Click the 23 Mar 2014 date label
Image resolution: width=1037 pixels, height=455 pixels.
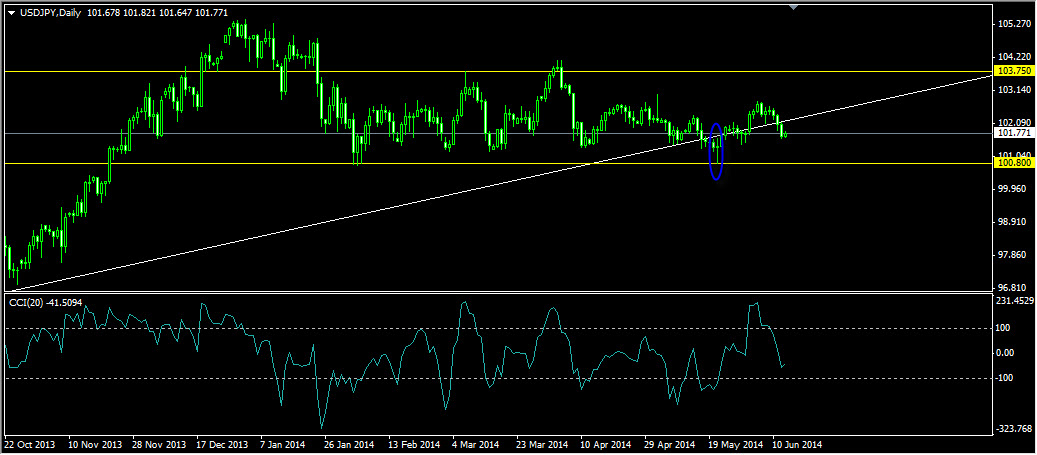coord(542,444)
